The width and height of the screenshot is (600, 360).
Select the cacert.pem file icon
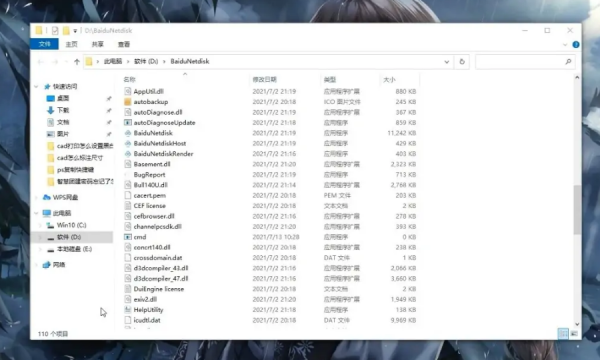pos(127,195)
